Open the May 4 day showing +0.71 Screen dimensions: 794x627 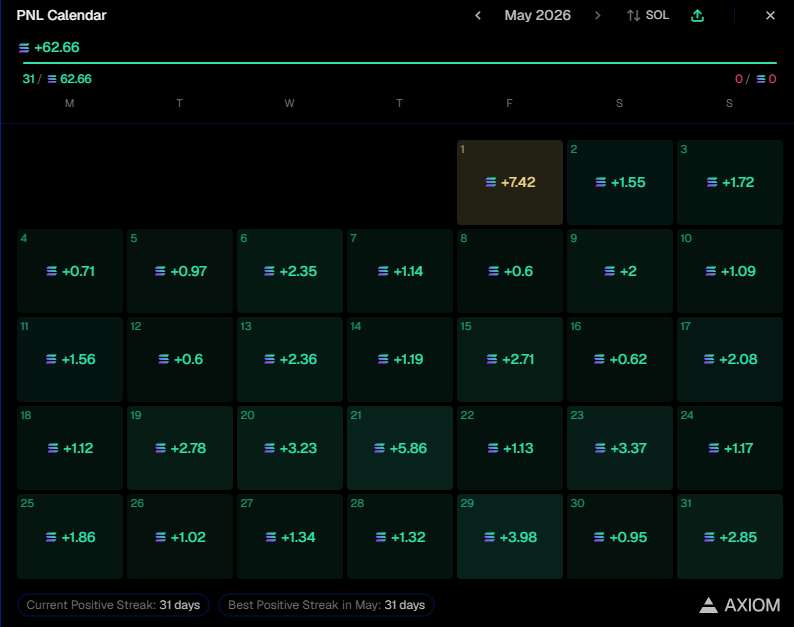(x=70, y=271)
